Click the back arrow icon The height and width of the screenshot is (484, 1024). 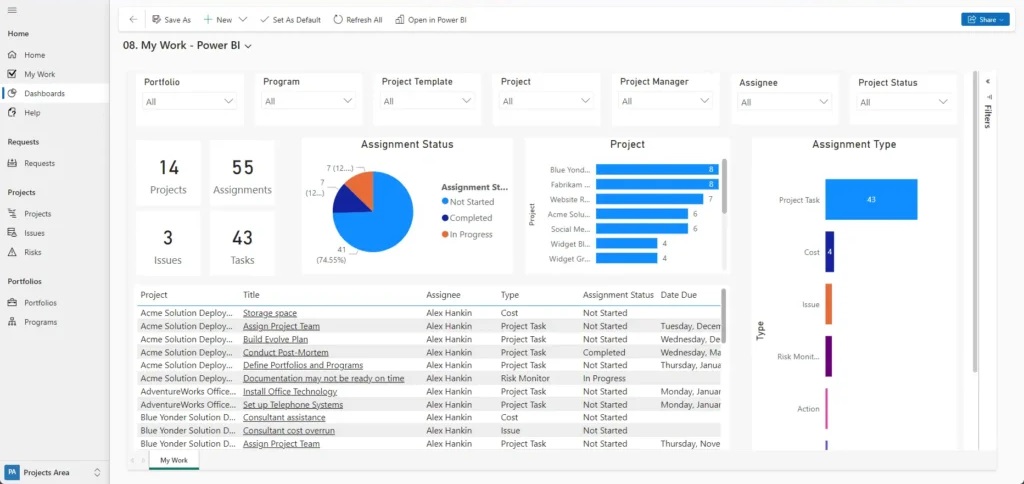[x=133, y=19]
